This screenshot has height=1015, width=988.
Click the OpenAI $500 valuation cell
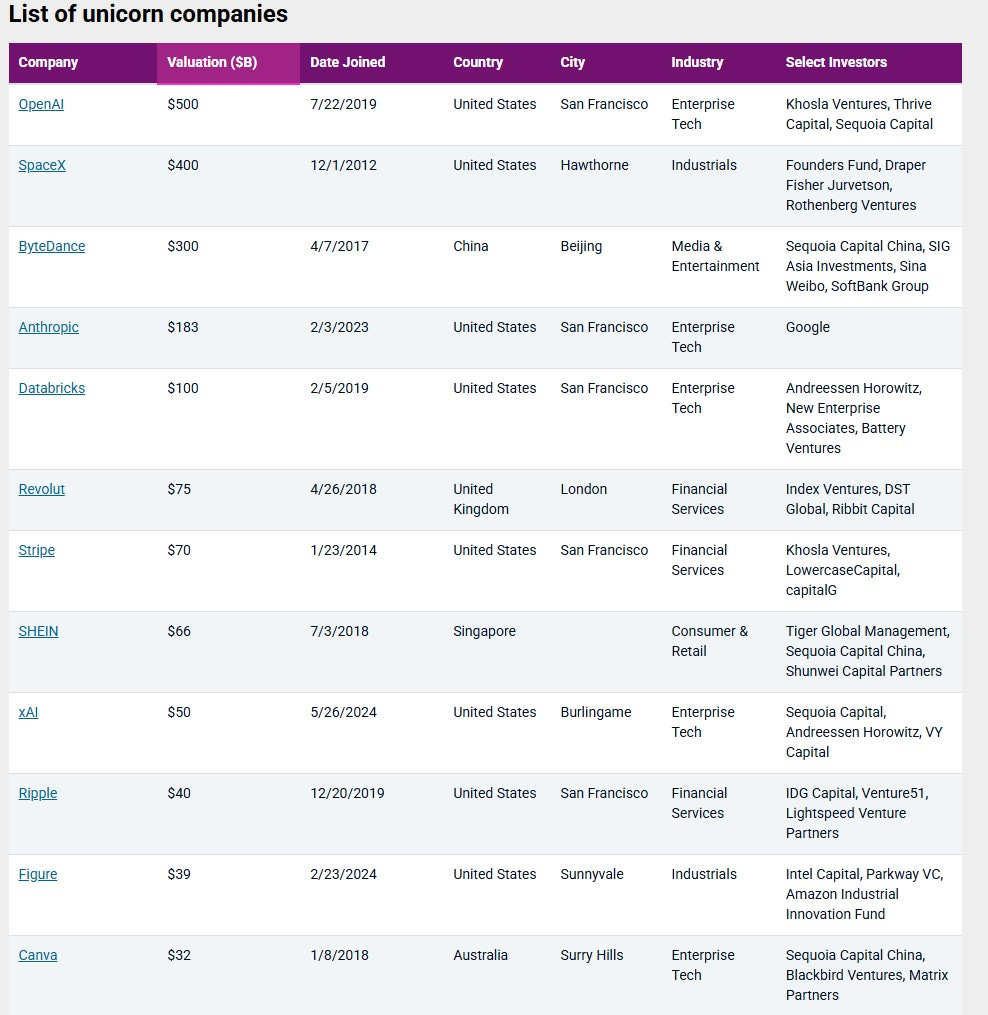pos(183,104)
